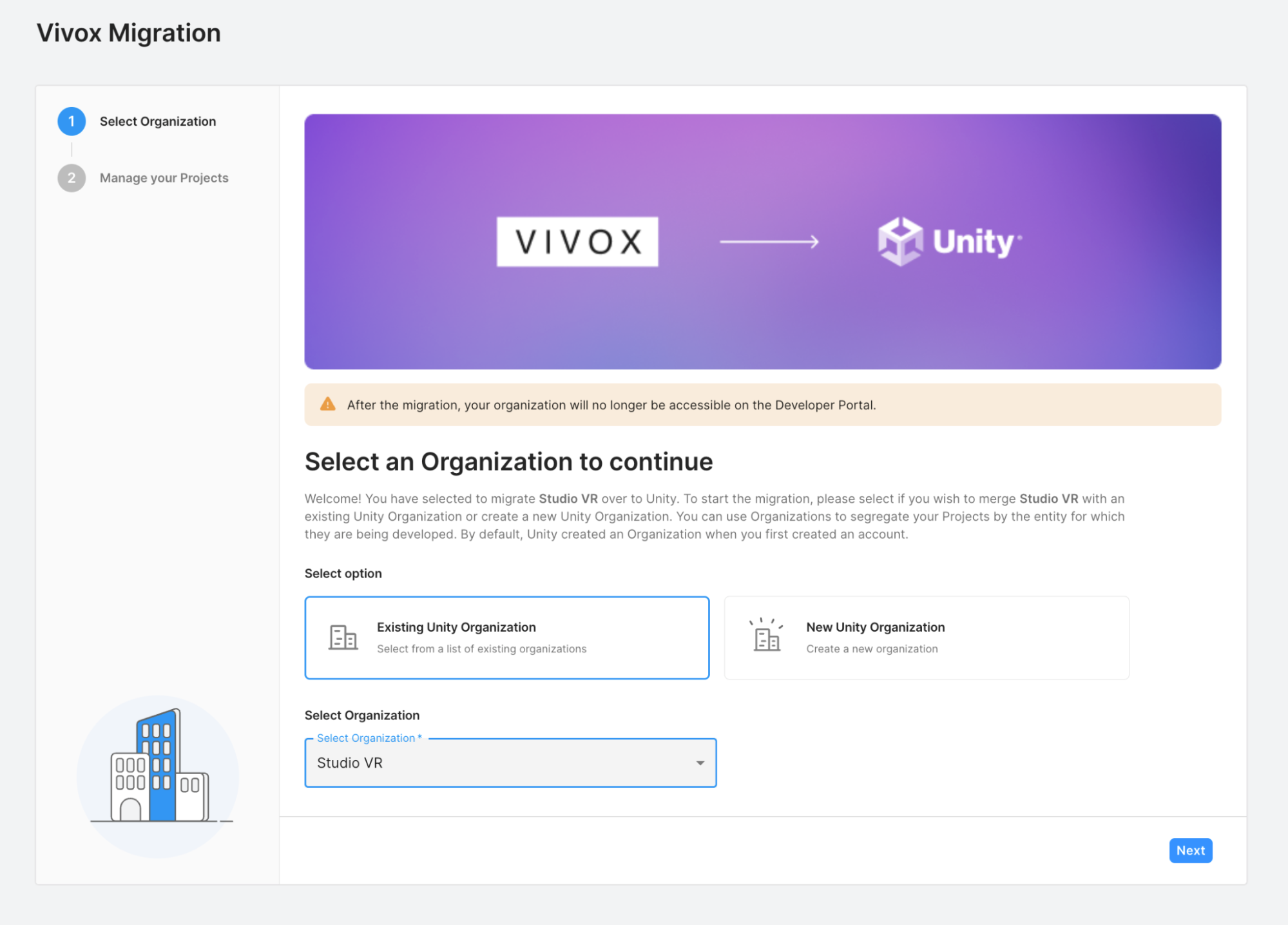Viewport: 1288px width, 925px height.
Task: Go to the Select Organization step
Action: pos(158,121)
